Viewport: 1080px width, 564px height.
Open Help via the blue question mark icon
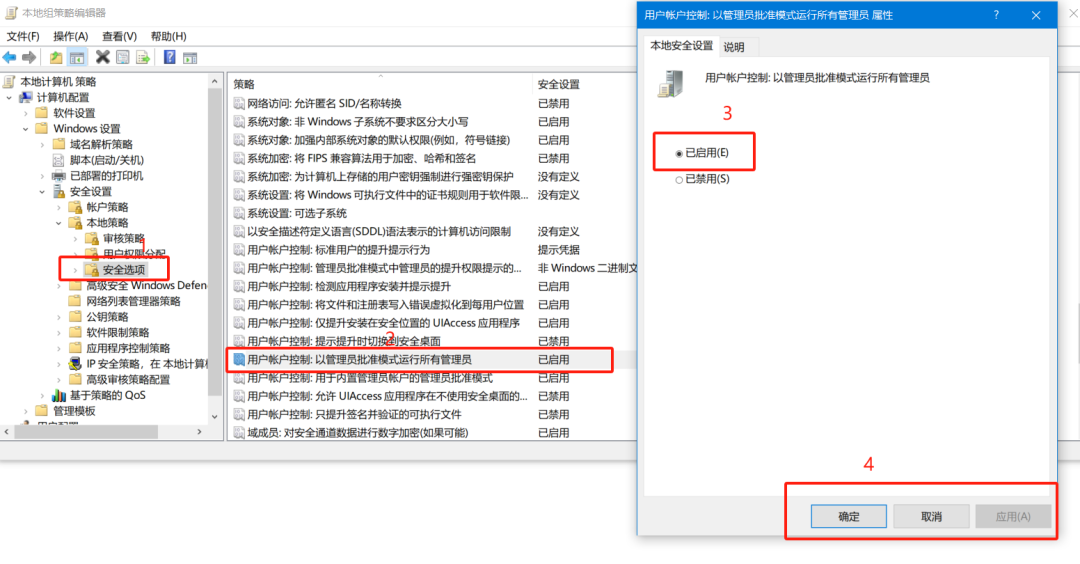click(x=169, y=57)
